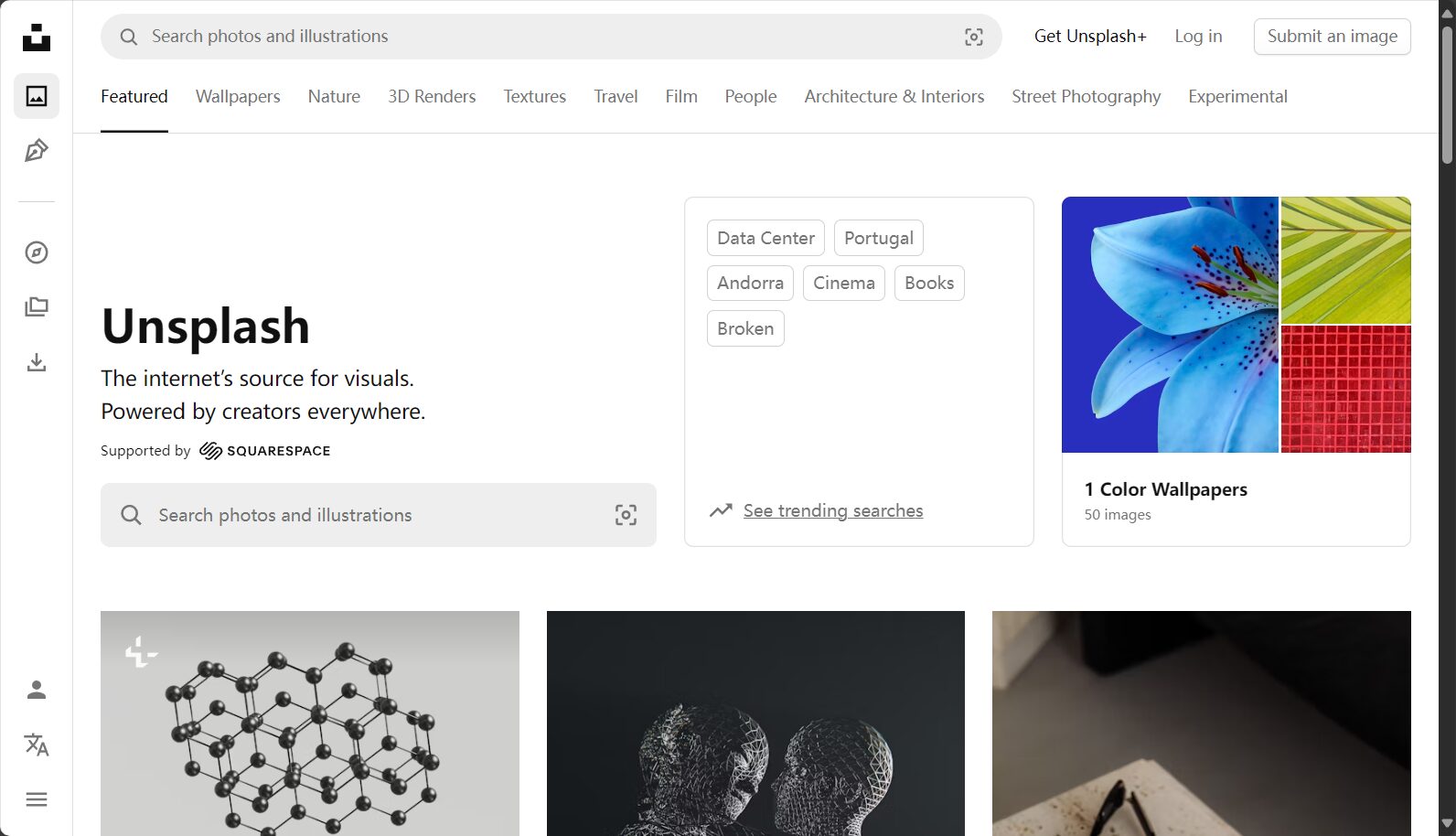Open the molecule lattice 3D render photo
The width and height of the screenshot is (1456, 836).
coord(310,723)
